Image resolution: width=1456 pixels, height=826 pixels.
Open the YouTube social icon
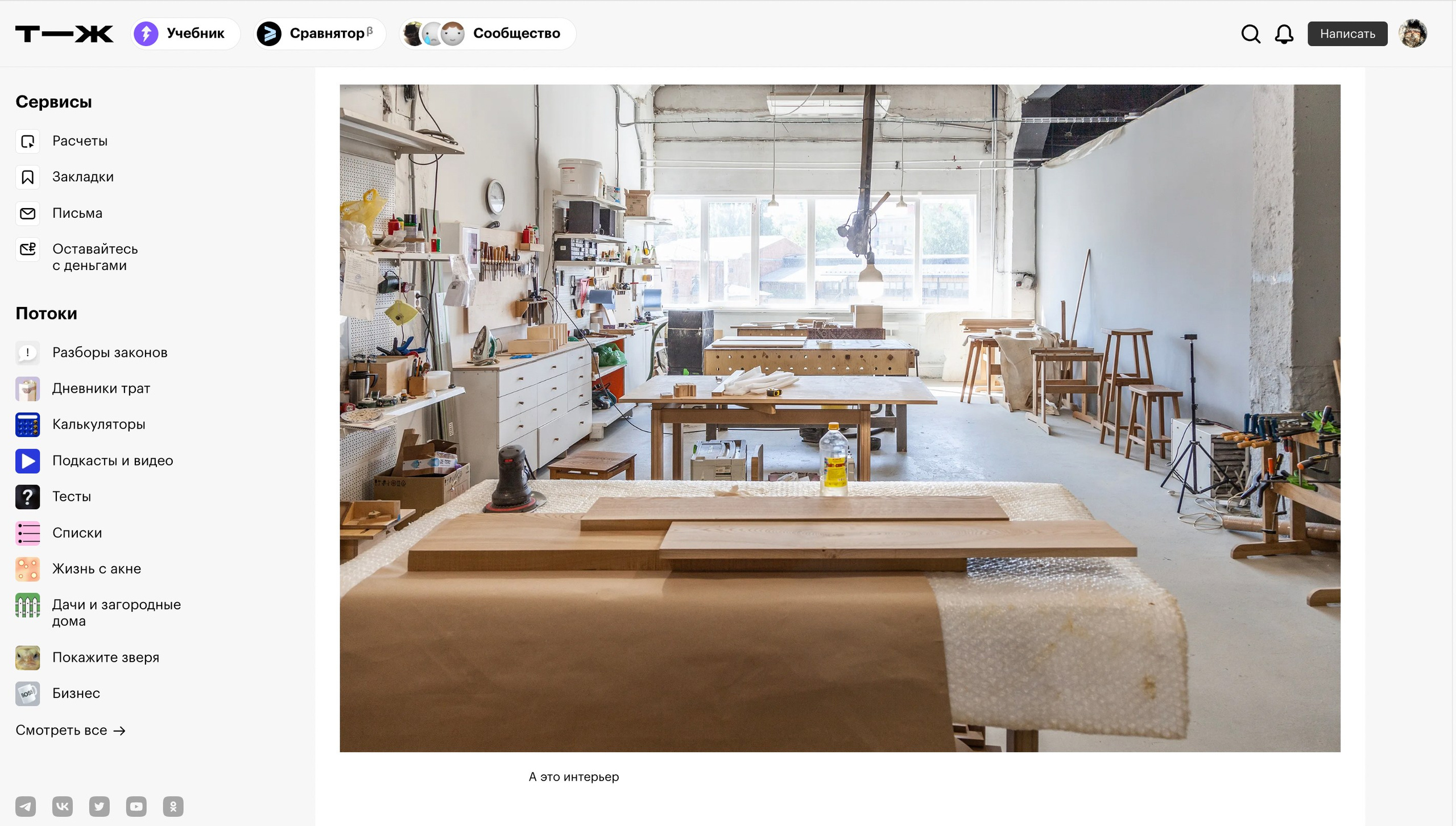(136, 806)
